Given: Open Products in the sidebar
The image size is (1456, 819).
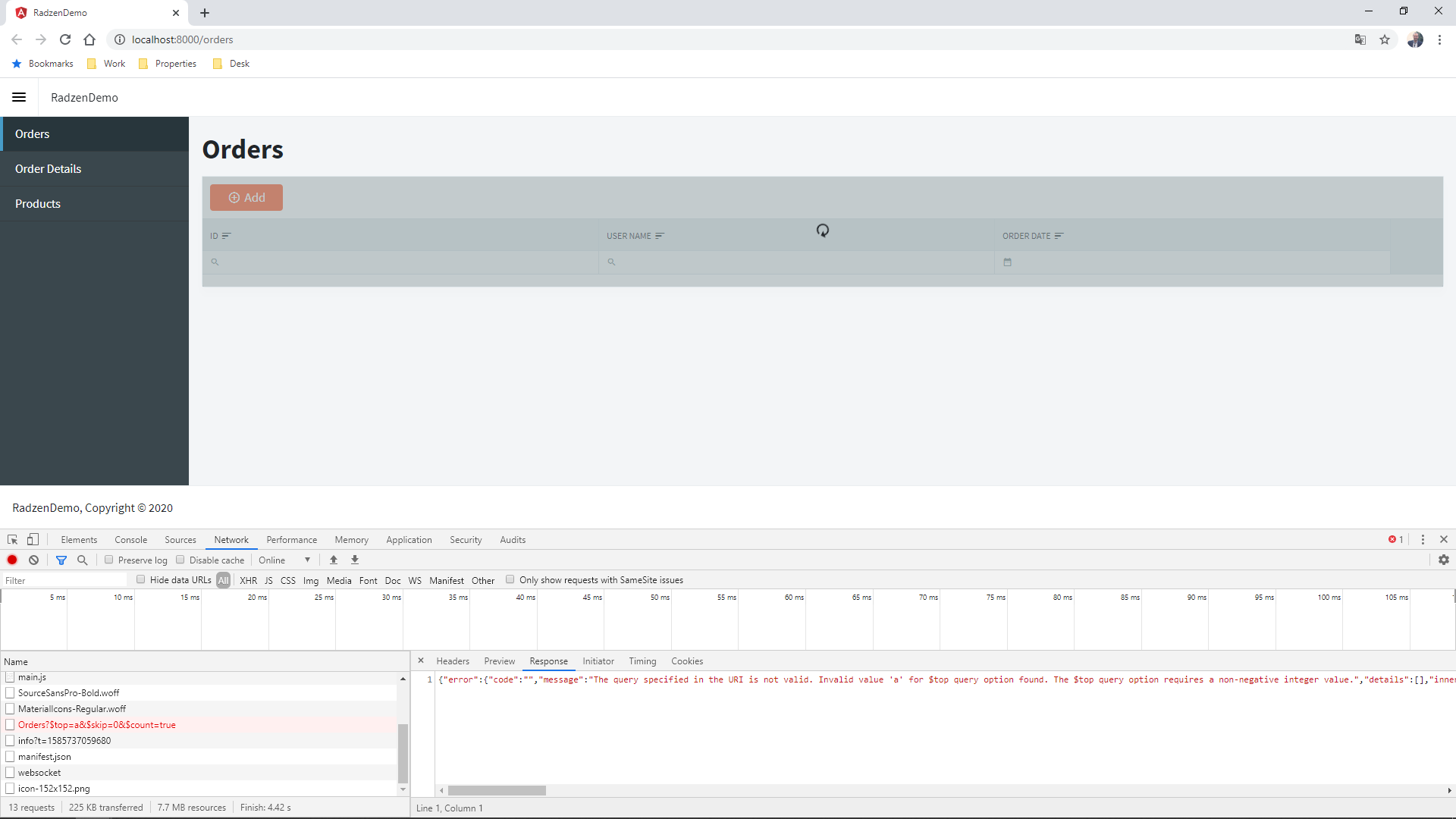Looking at the screenshot, I should (x=38, y=204).
